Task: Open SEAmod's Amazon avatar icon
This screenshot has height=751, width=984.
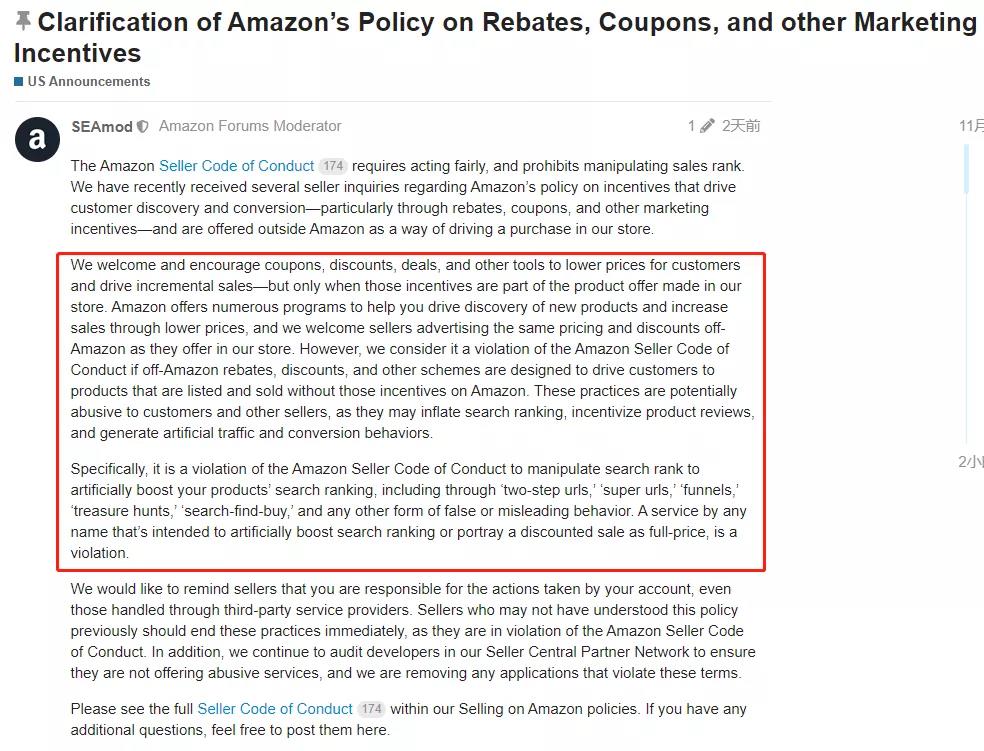Action: [37, 139]
